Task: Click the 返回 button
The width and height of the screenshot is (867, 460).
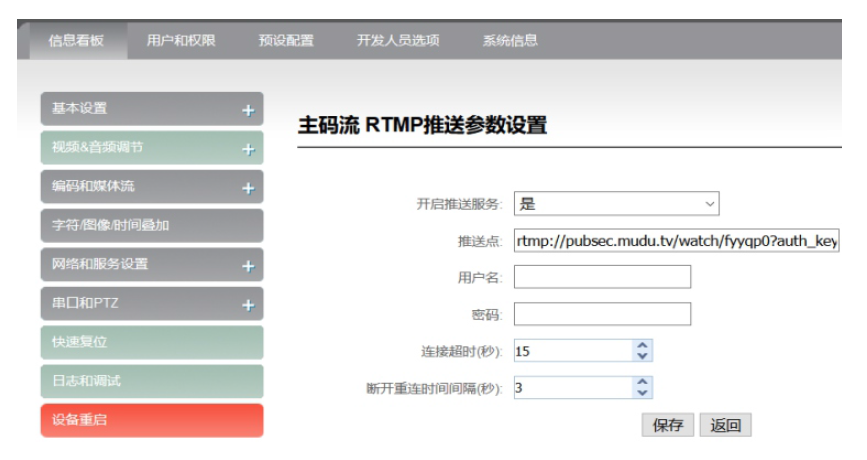Action: pyautogui.click(x=725, y=425)
